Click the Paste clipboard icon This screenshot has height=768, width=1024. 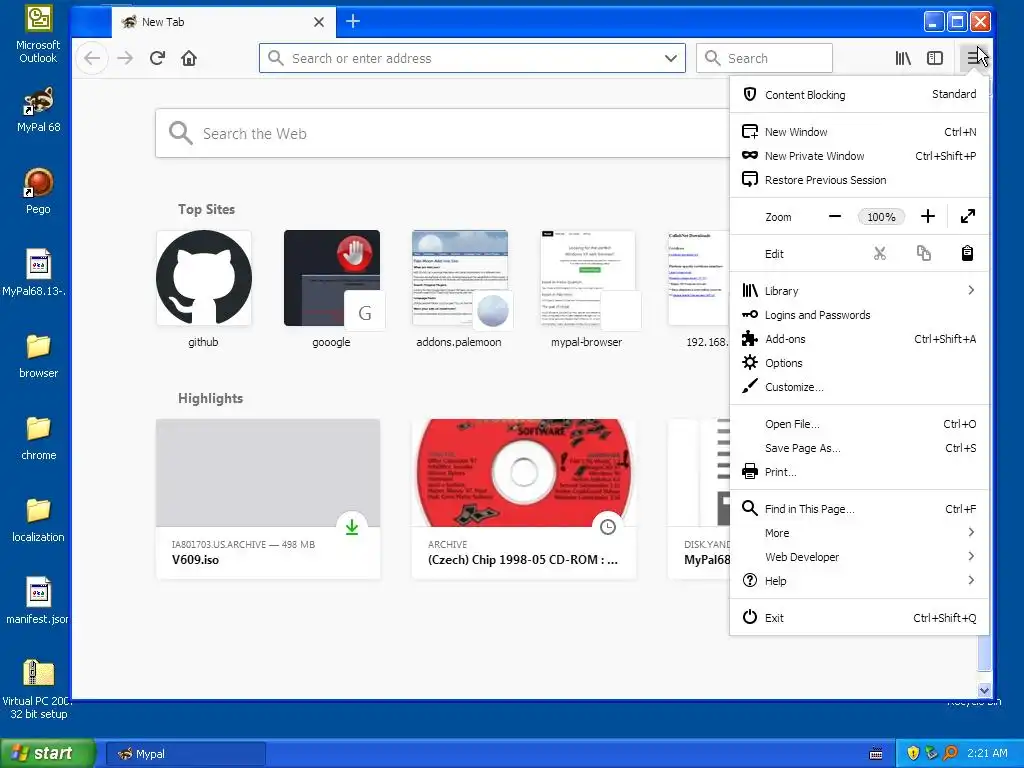tap(967, 253)
